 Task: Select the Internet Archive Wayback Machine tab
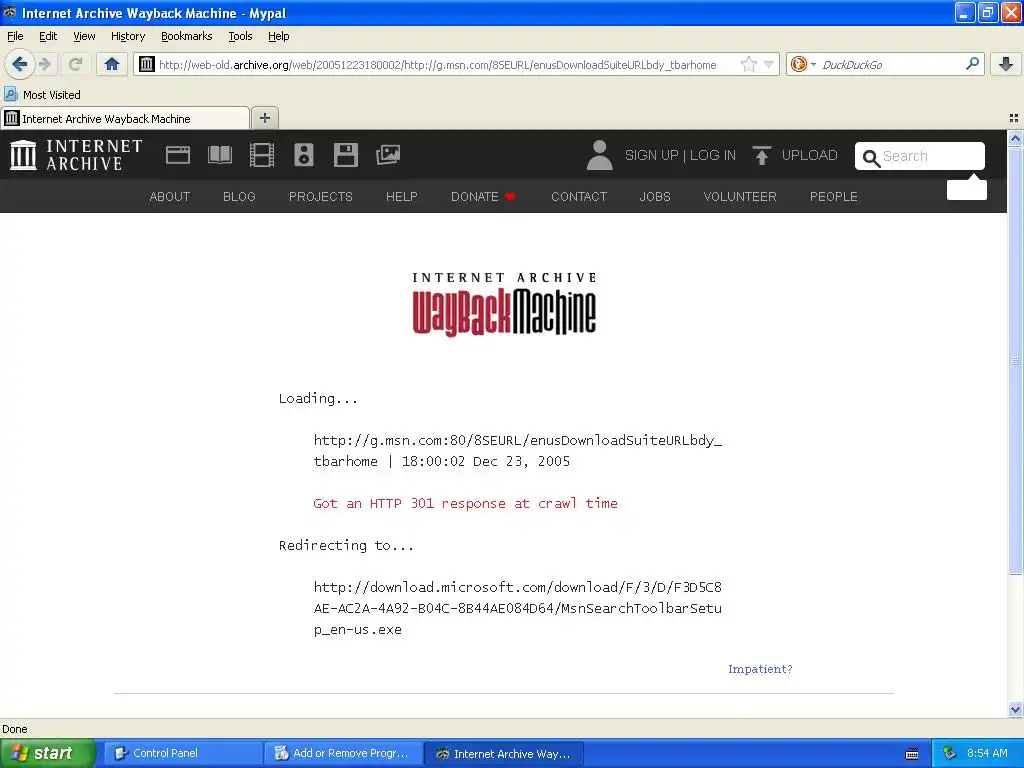coord(125,119)
